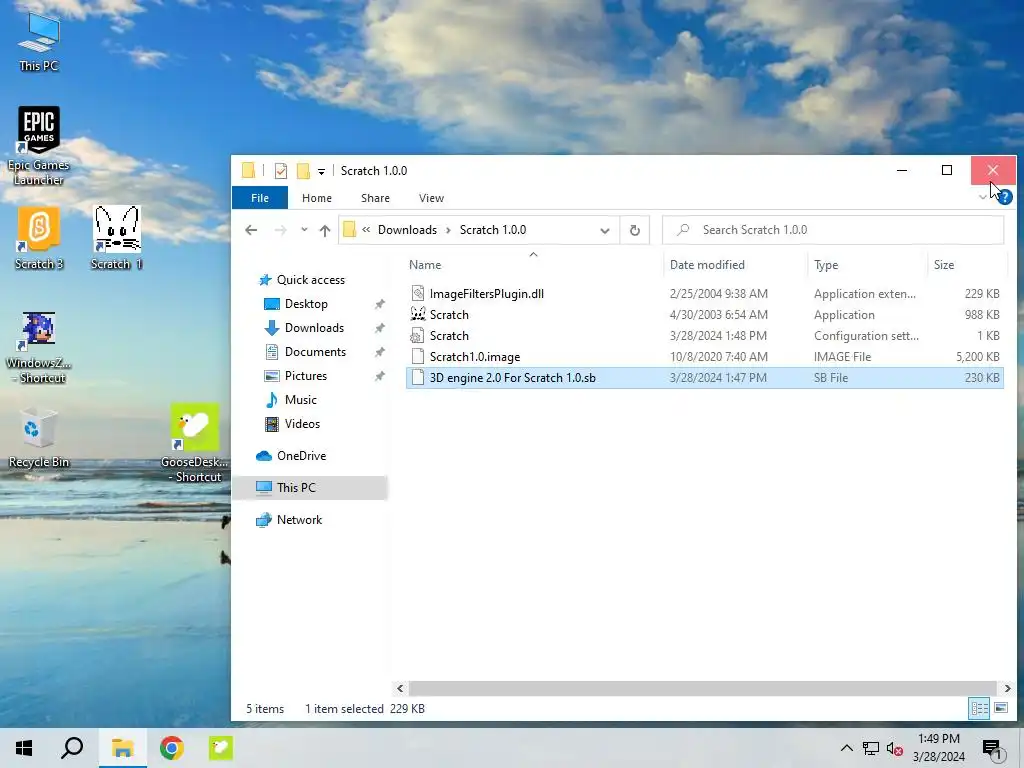Open Network in the navigation pane
This screenshot has width=1024, height=768.
pyautogui.click(x=299, y=520)
